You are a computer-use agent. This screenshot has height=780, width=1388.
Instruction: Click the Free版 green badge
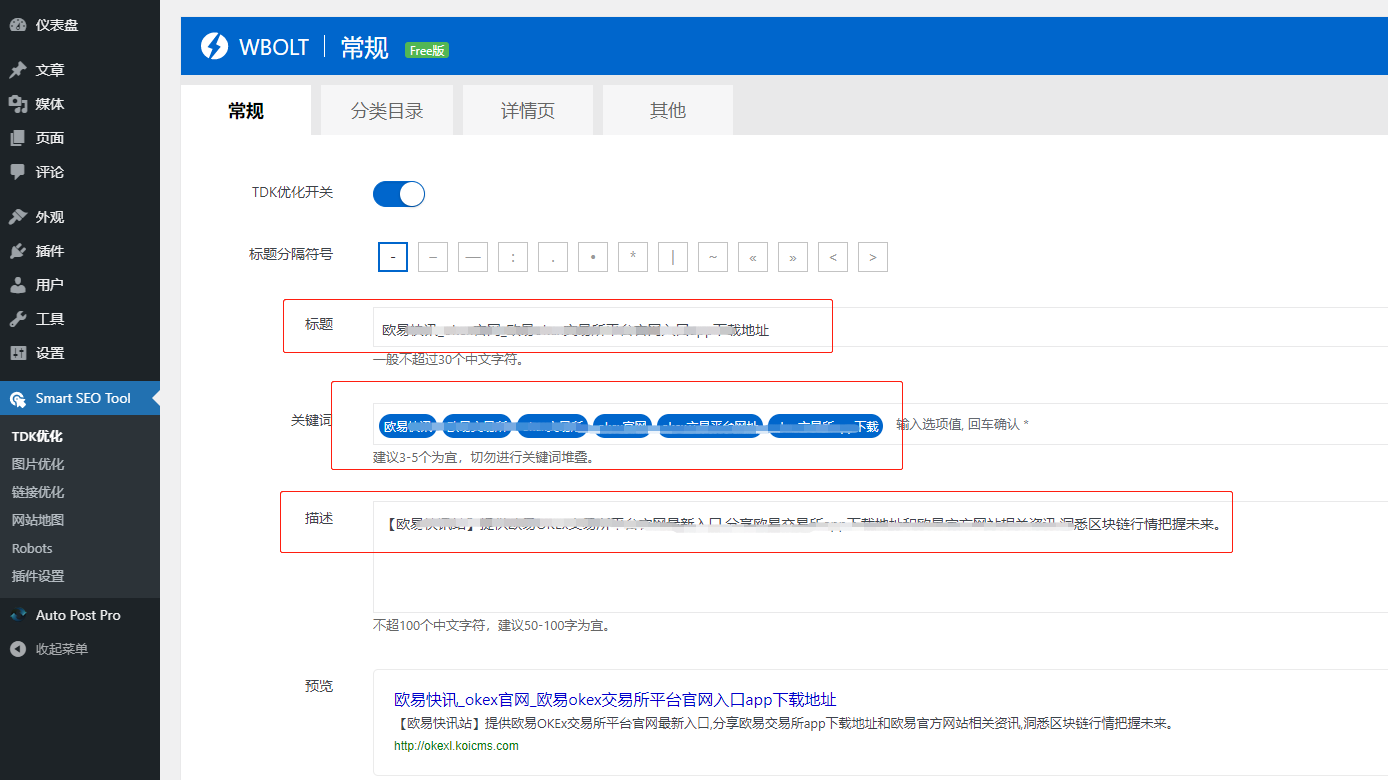[427, 50]
